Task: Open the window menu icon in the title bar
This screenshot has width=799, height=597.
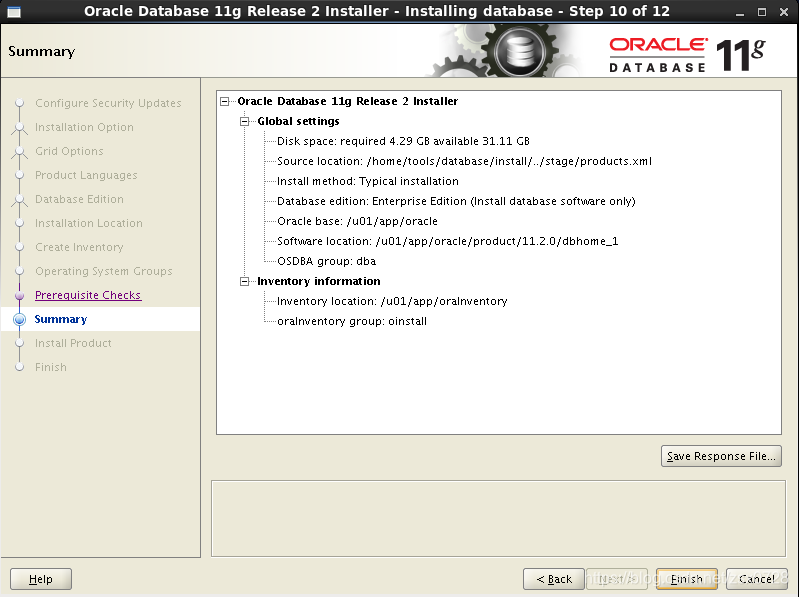Action: point(14,11)
